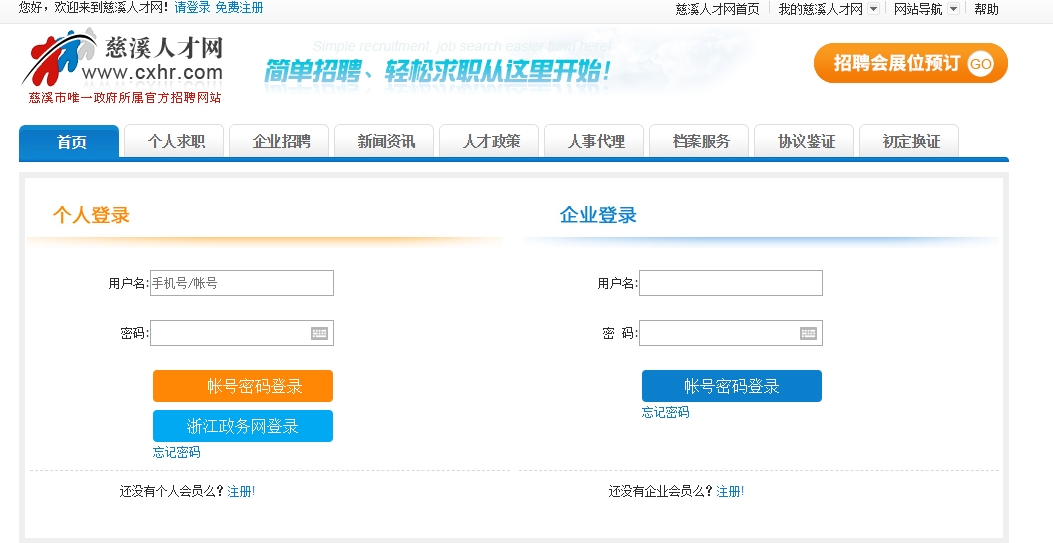Open virtual keyboard in personal password field

coord(319,333)
